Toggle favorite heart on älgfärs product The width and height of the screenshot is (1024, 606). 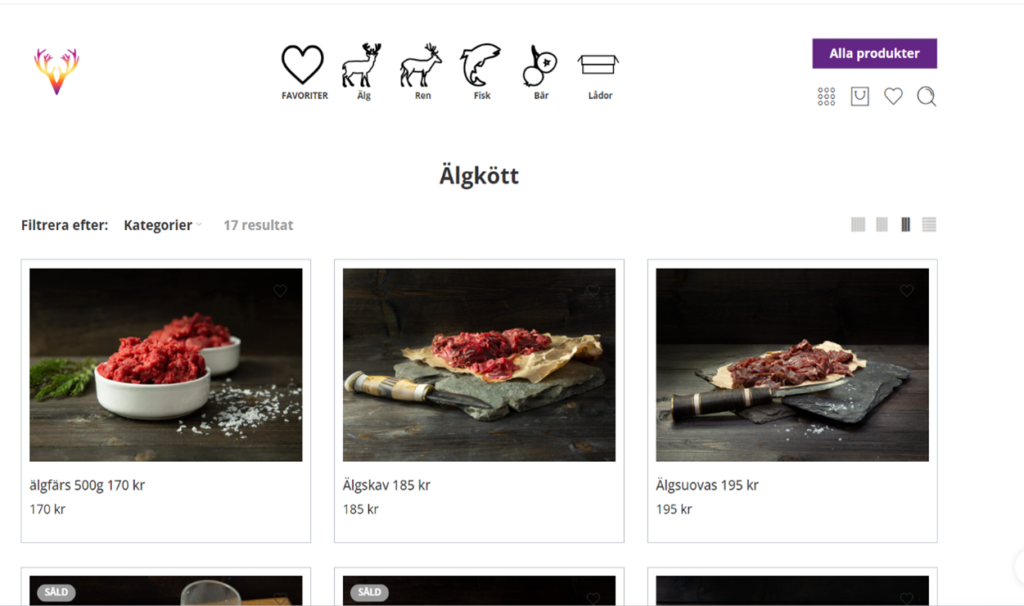pos(280,291)
